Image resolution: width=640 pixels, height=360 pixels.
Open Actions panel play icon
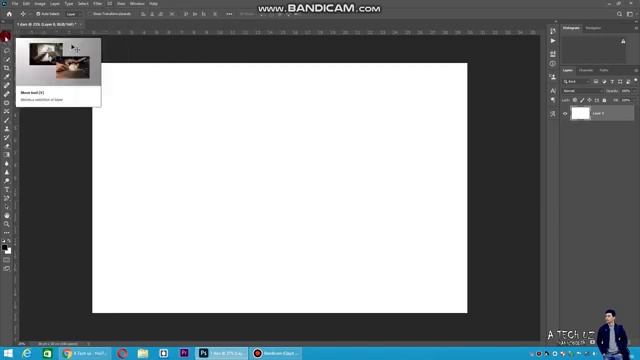tap(553, 41)
